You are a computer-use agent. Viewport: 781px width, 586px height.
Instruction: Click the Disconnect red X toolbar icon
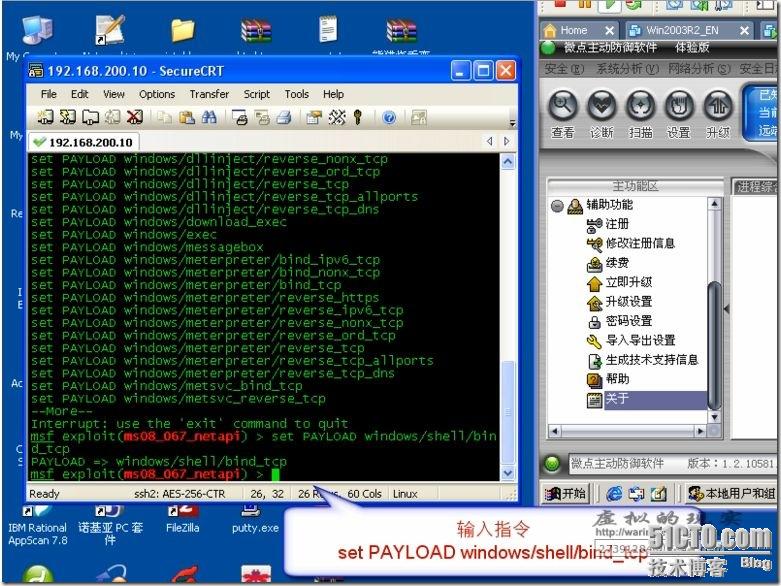point(134,117)
